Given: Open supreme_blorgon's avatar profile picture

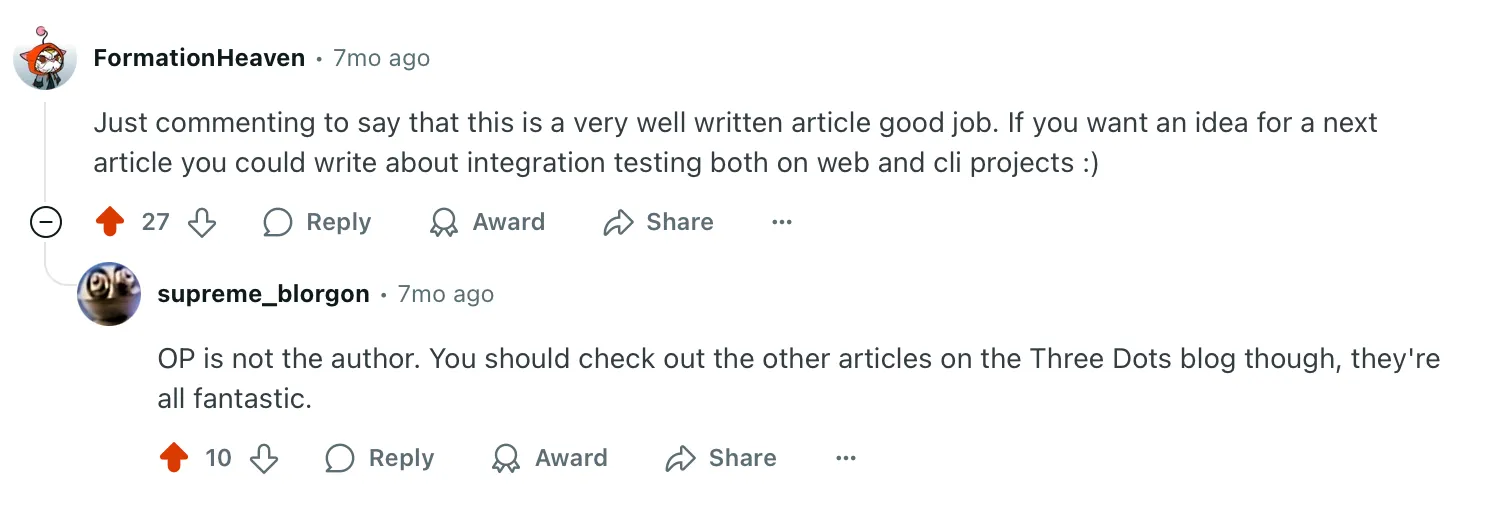Looking at the screenshot, I should tap(109, 294).
